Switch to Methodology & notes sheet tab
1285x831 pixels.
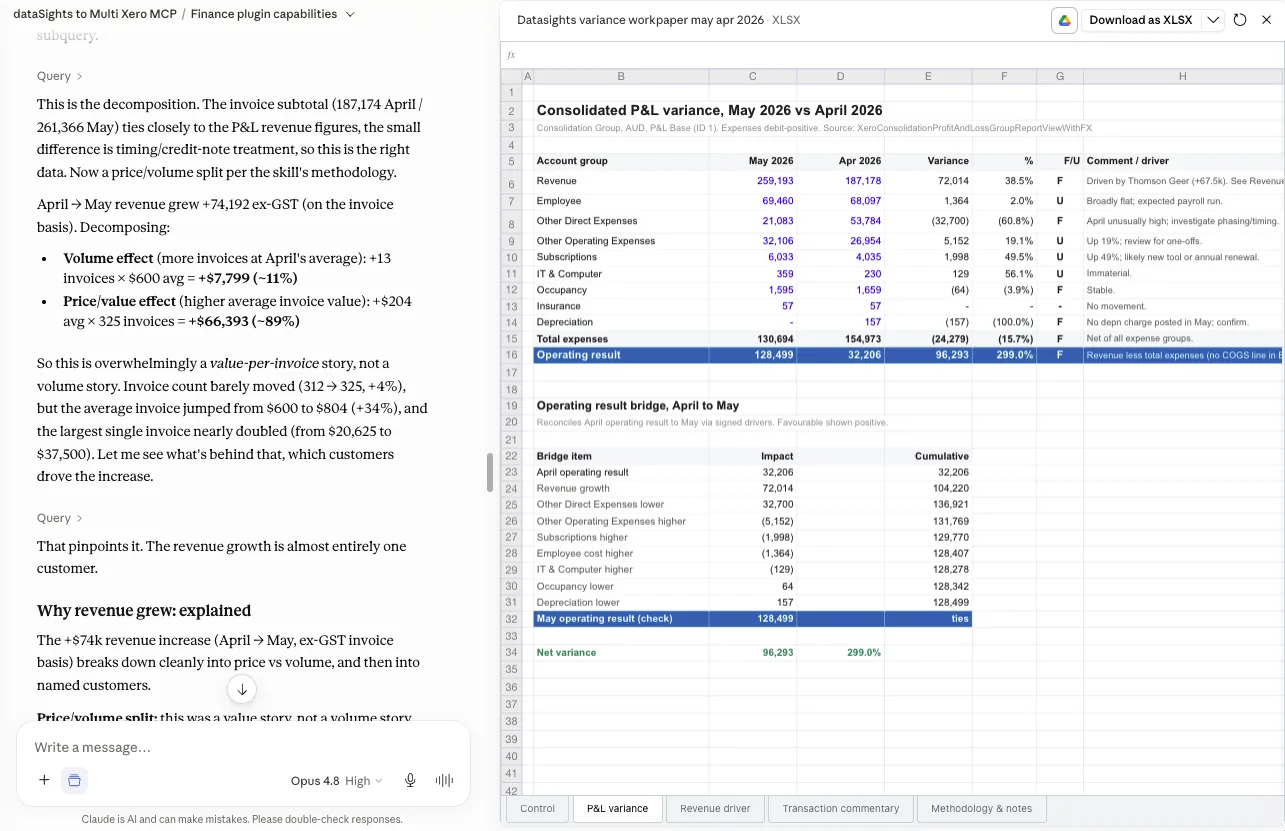981,808
